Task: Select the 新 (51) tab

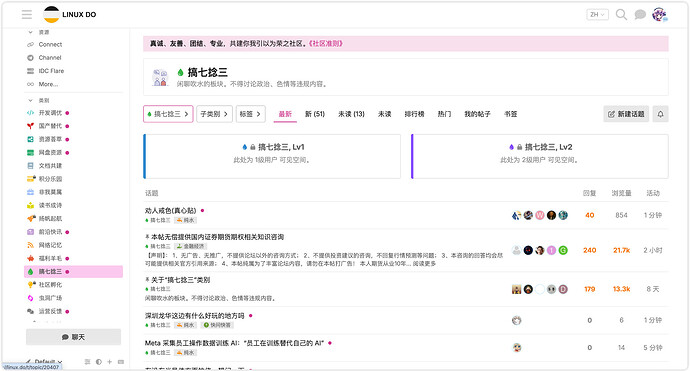Action: [315, 114]
